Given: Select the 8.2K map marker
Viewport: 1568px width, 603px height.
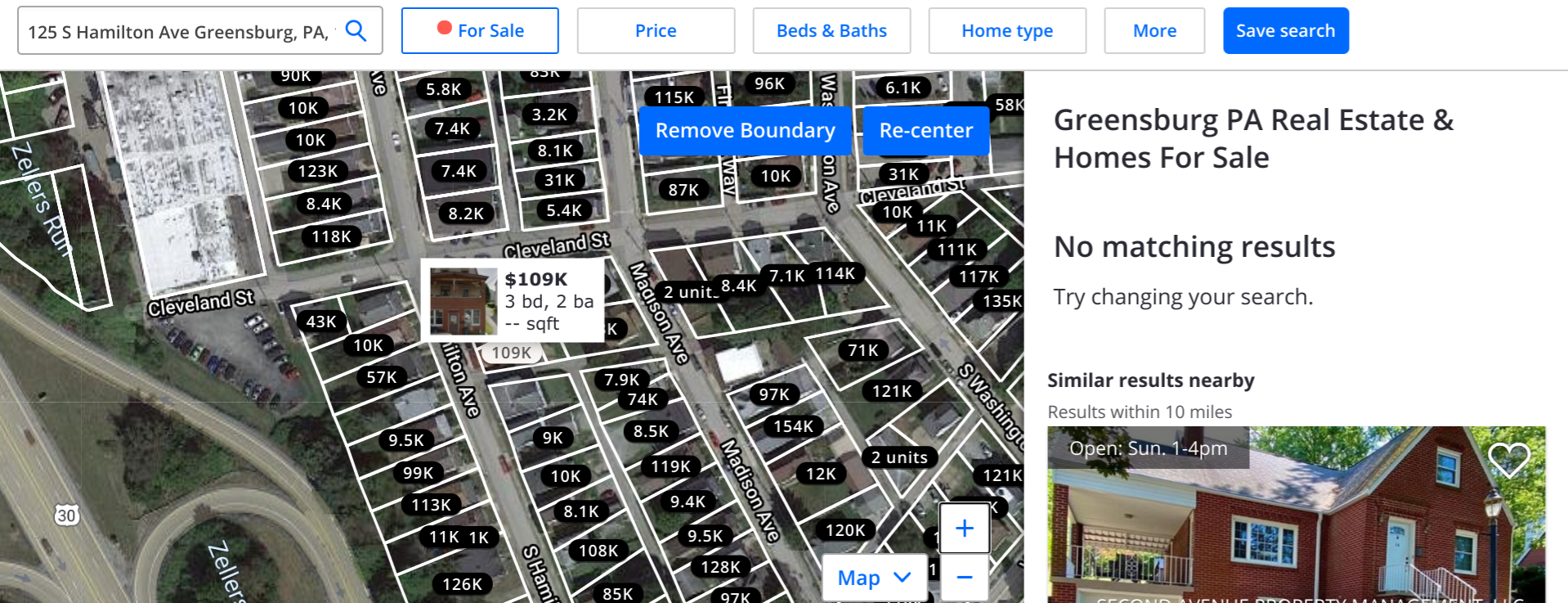Looking at the screenshot, I should pos(467,214).
